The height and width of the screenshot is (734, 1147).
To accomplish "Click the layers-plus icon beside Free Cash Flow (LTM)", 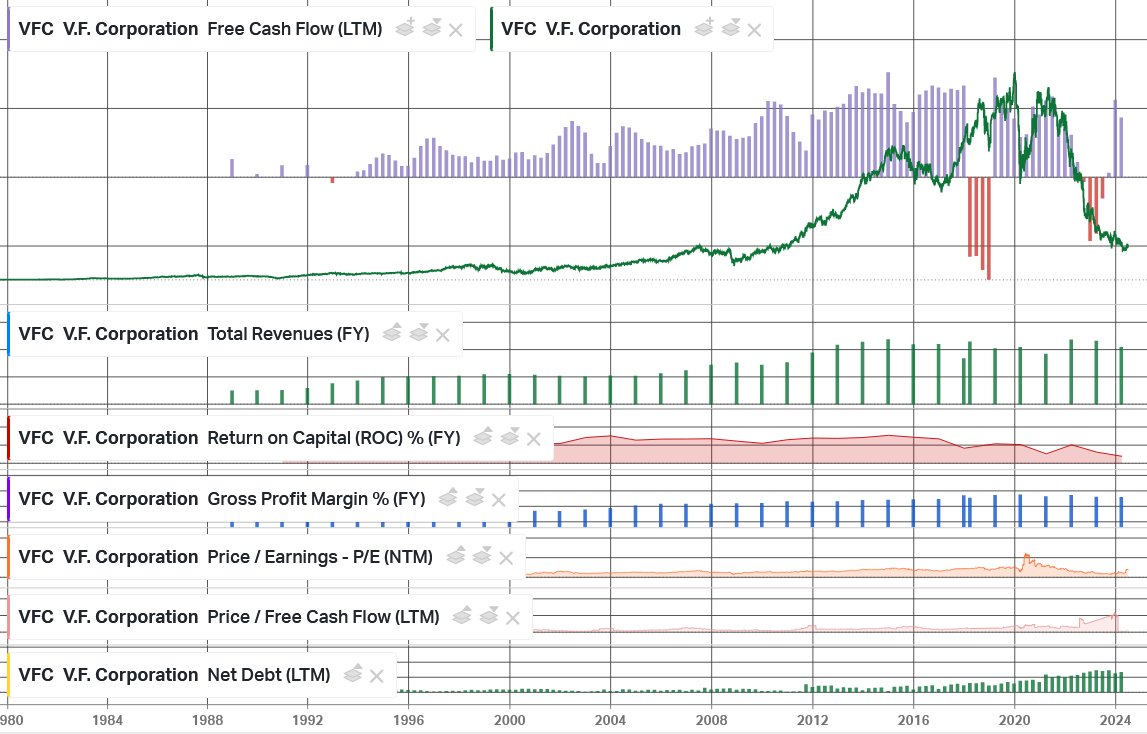I will point(405,28).
